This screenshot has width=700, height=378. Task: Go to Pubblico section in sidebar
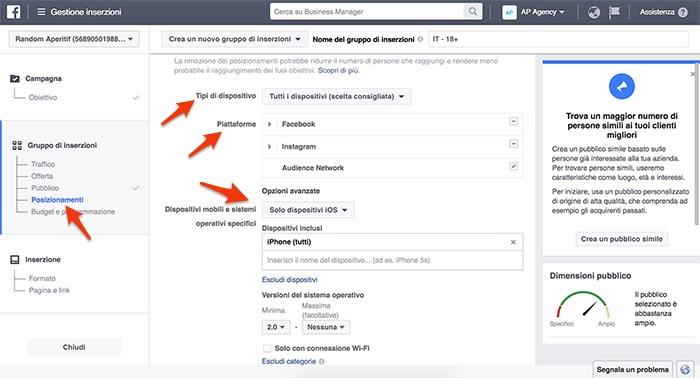(x=45, y=188)
